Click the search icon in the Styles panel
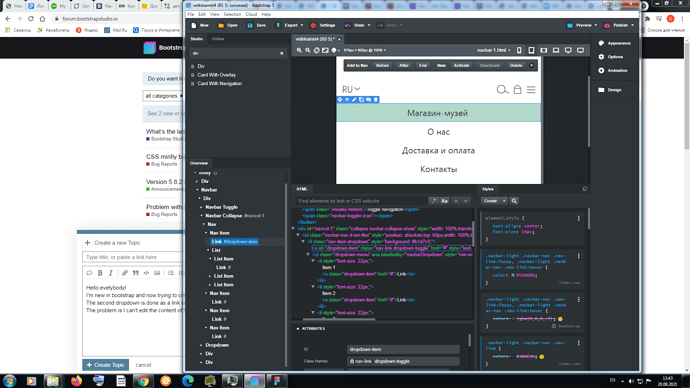The width and height of the screenshot is (690, 388). 514,201
